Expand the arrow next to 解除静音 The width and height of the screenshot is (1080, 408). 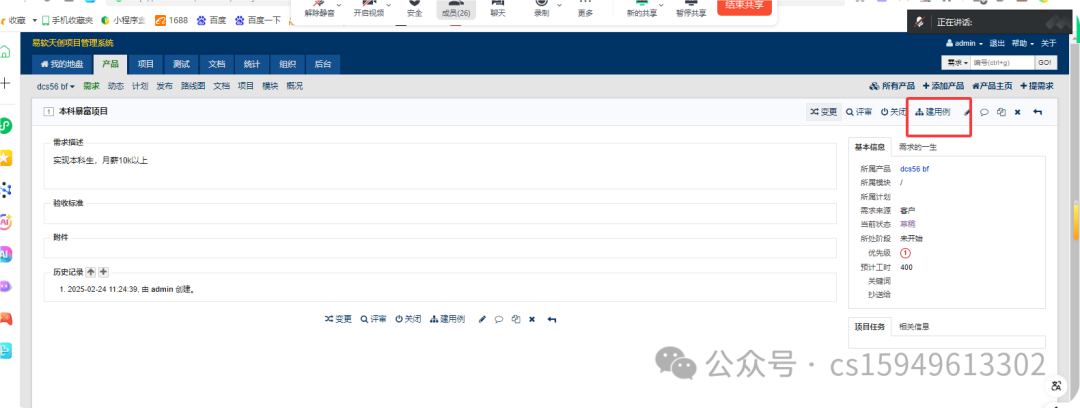(339, 5)
